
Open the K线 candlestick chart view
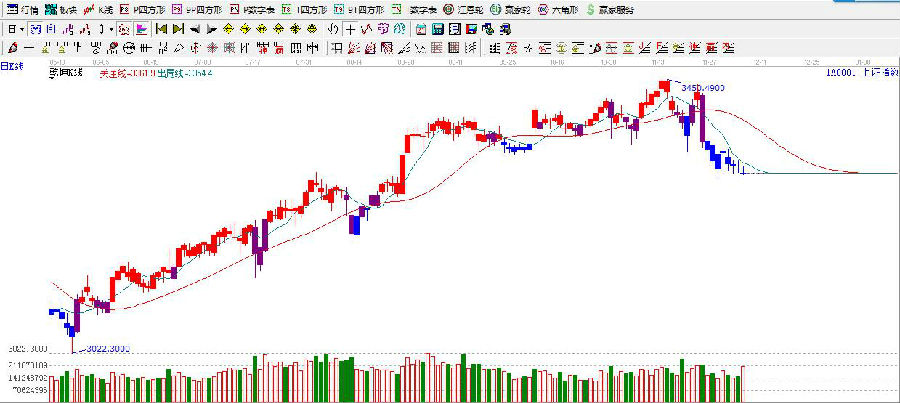[x=99, y=9]
